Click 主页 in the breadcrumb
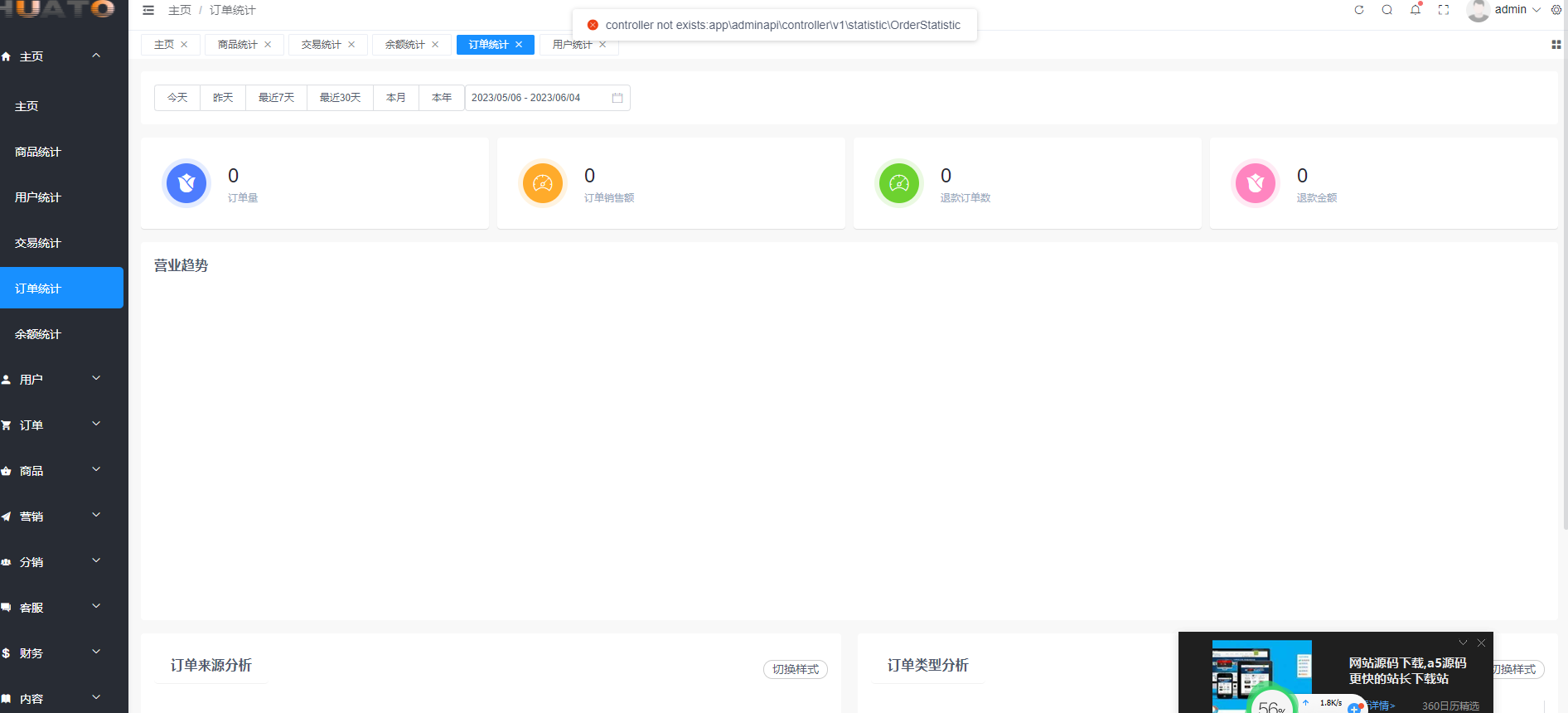The height and width of the screenshot is (713, 1568). point(180,10)
